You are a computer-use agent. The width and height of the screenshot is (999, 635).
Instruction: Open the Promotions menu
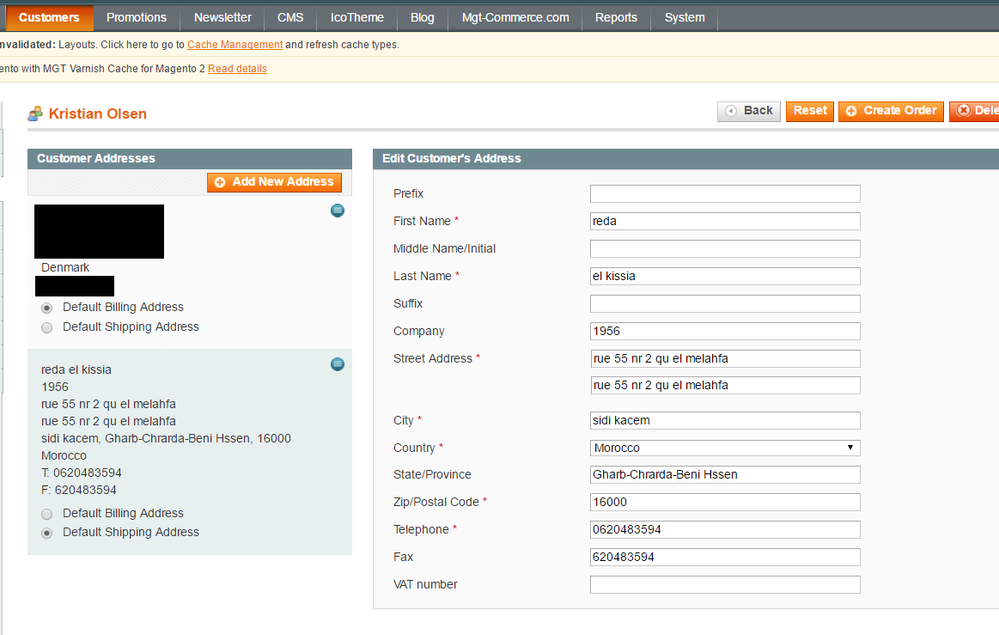click(136, 18)
